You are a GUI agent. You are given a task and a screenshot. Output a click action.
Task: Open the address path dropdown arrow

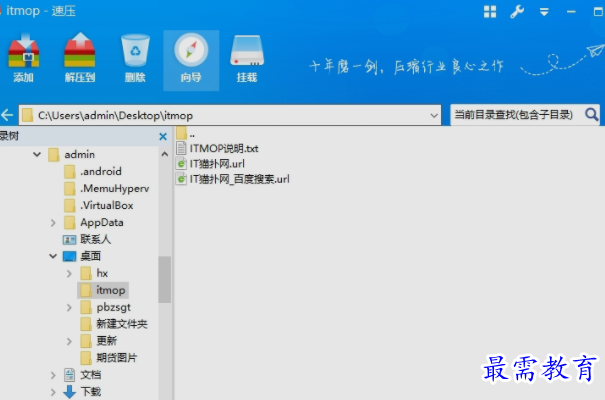(x=434, y=115)
